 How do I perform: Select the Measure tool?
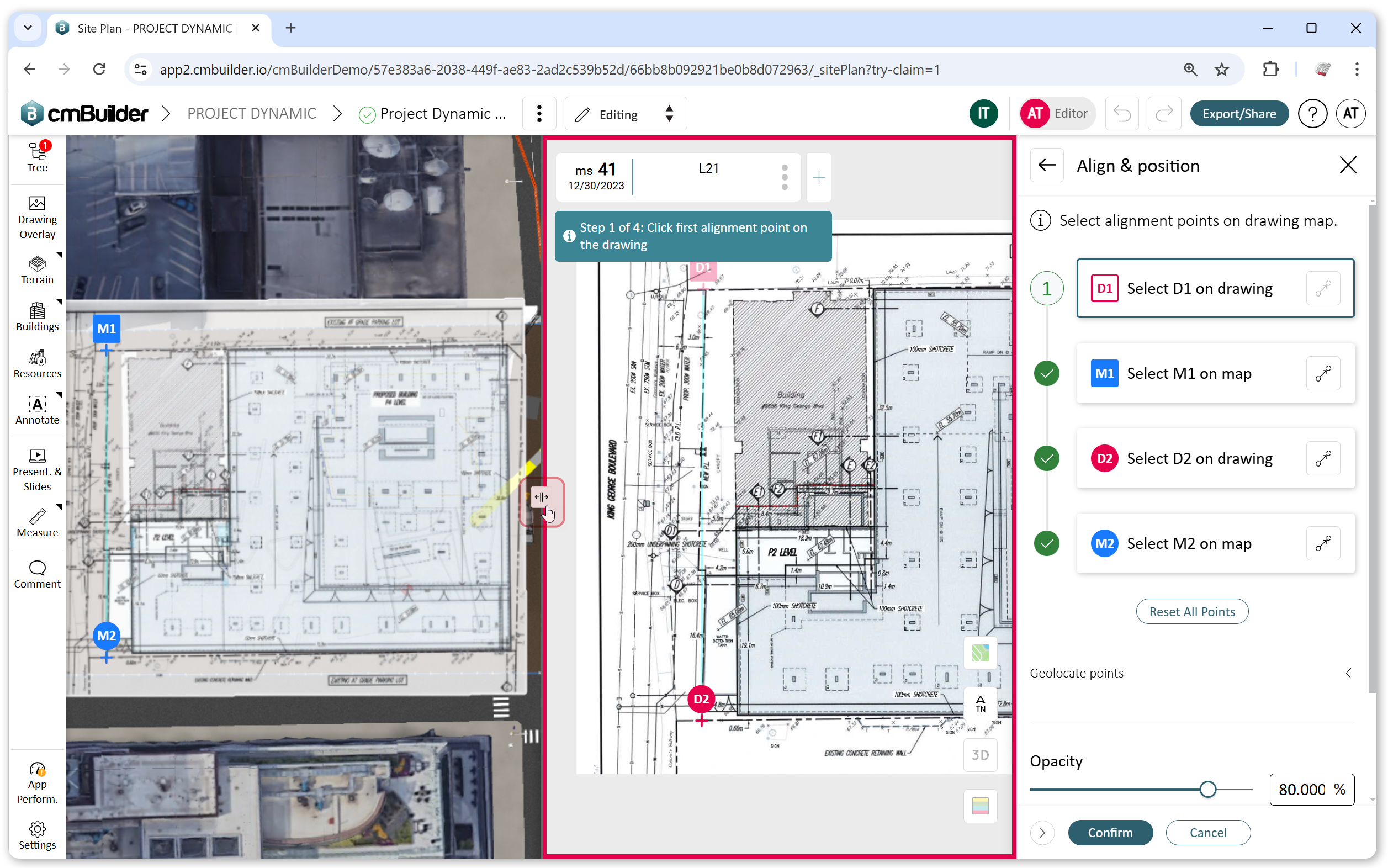[x=38, y=523]
